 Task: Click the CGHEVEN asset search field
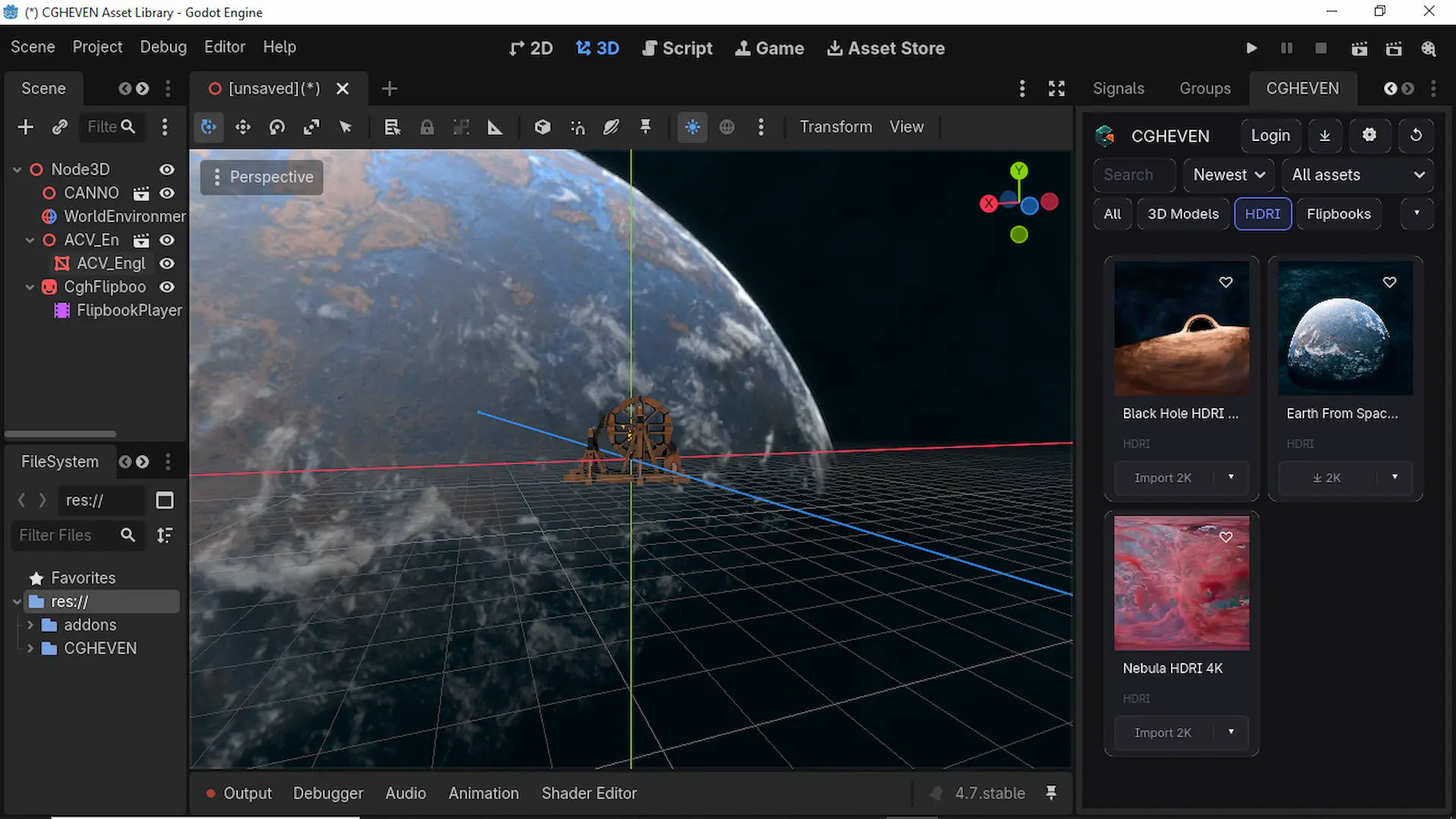point(1134,175)
